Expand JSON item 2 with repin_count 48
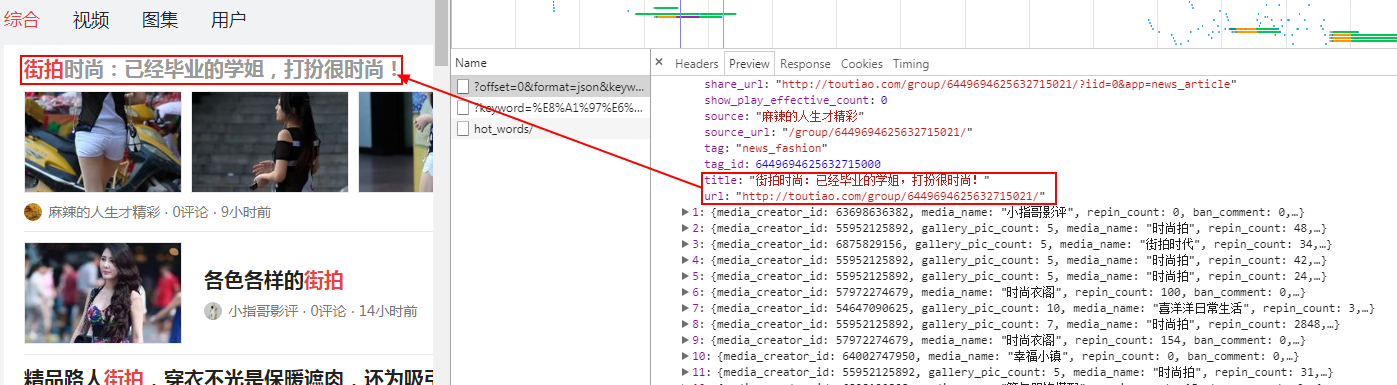The image size is (1397, 385). pos(686,228)
